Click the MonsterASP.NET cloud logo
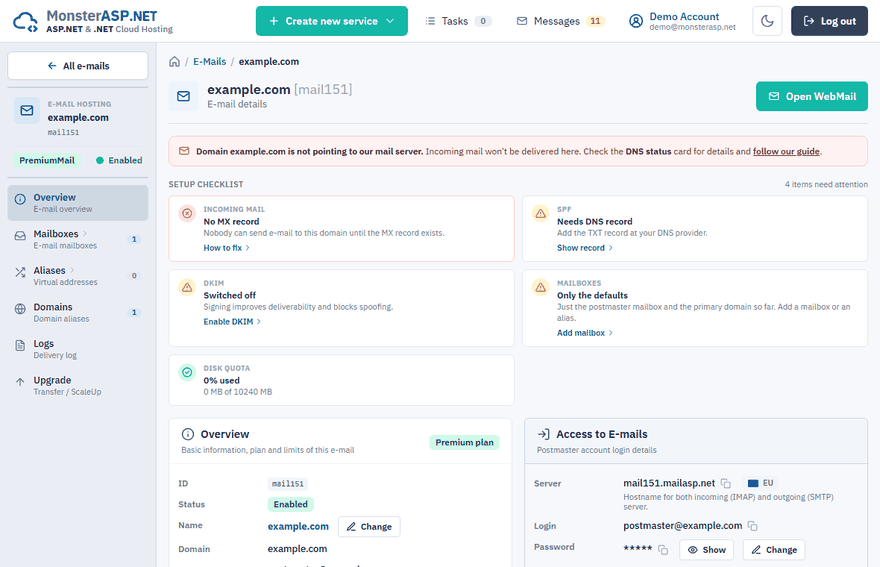 tap(25, 21)
